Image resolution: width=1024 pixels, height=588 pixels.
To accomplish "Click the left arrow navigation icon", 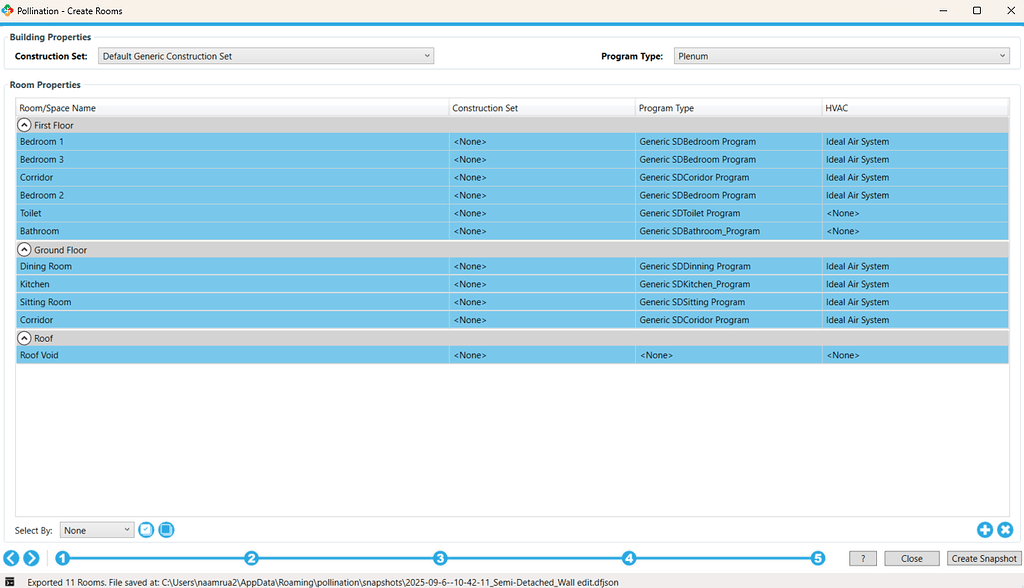I will [x=11, y=558].
